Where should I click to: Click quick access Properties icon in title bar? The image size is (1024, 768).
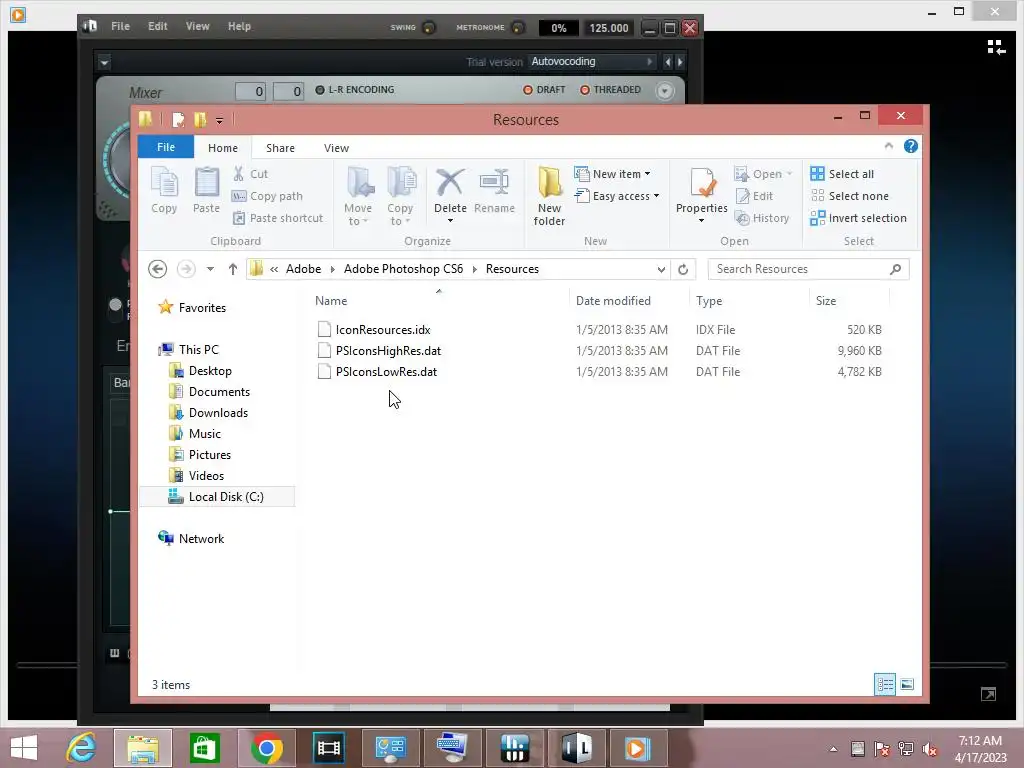pos(178,120)
